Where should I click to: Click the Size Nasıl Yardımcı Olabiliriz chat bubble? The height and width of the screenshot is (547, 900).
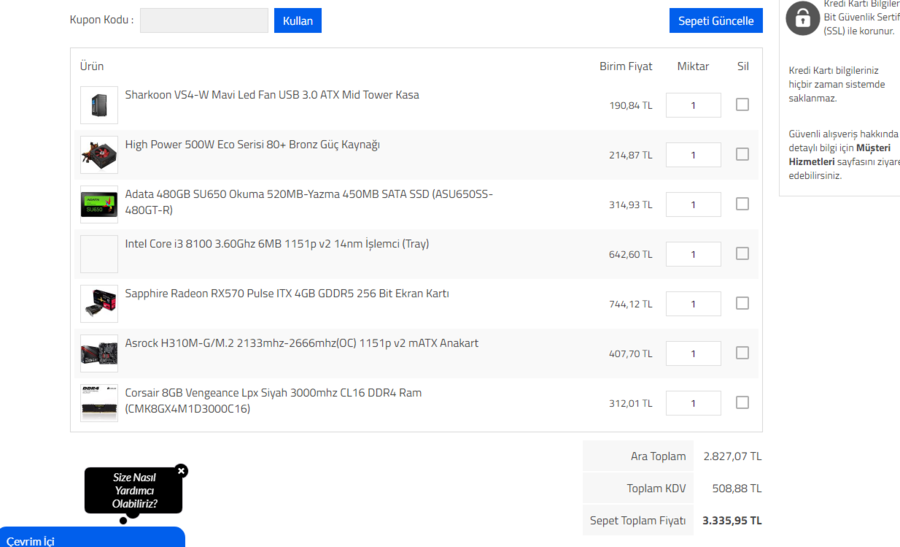click(134, 491)
